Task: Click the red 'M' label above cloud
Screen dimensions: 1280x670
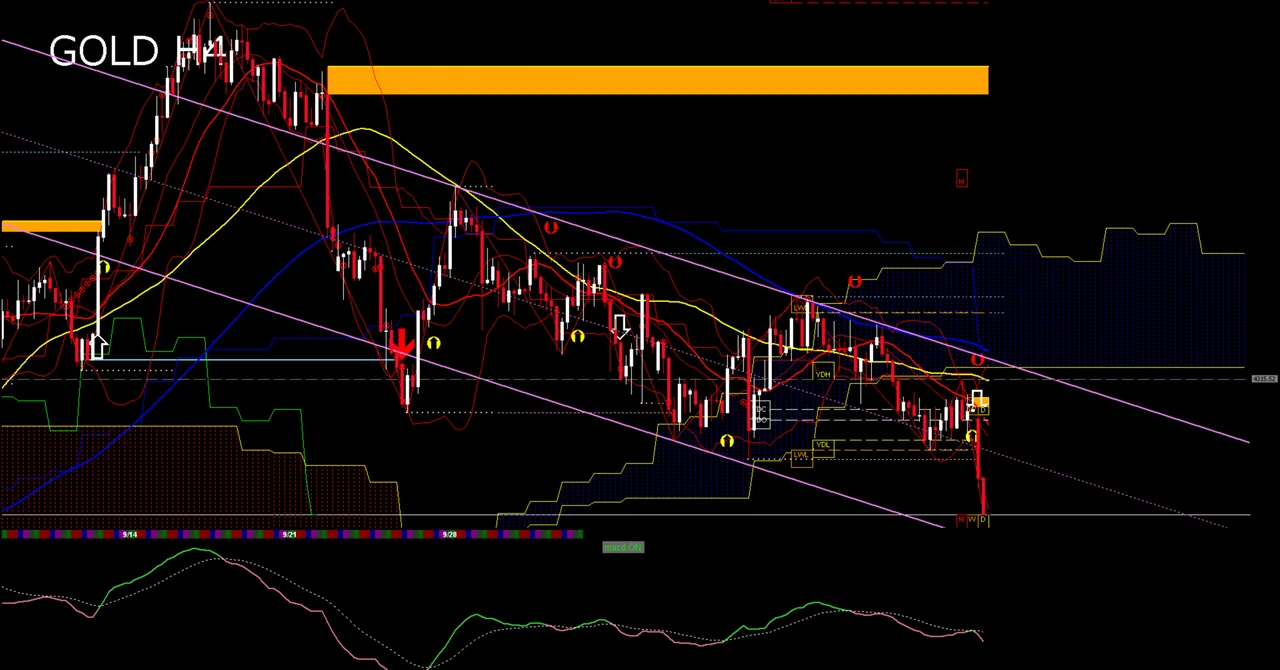Action: [x=961, y=180]
